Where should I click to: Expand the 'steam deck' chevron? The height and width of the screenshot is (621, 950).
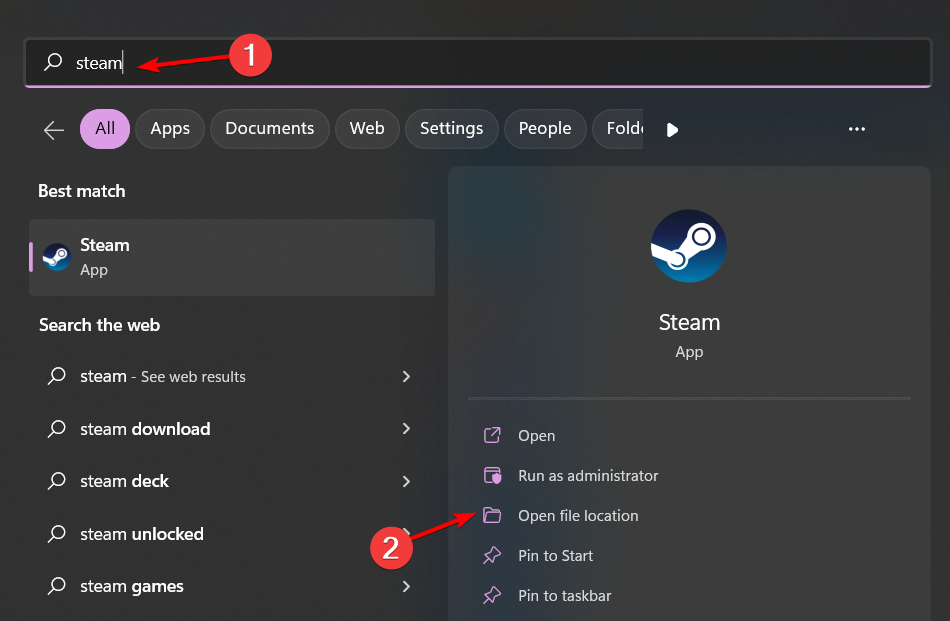406,481
